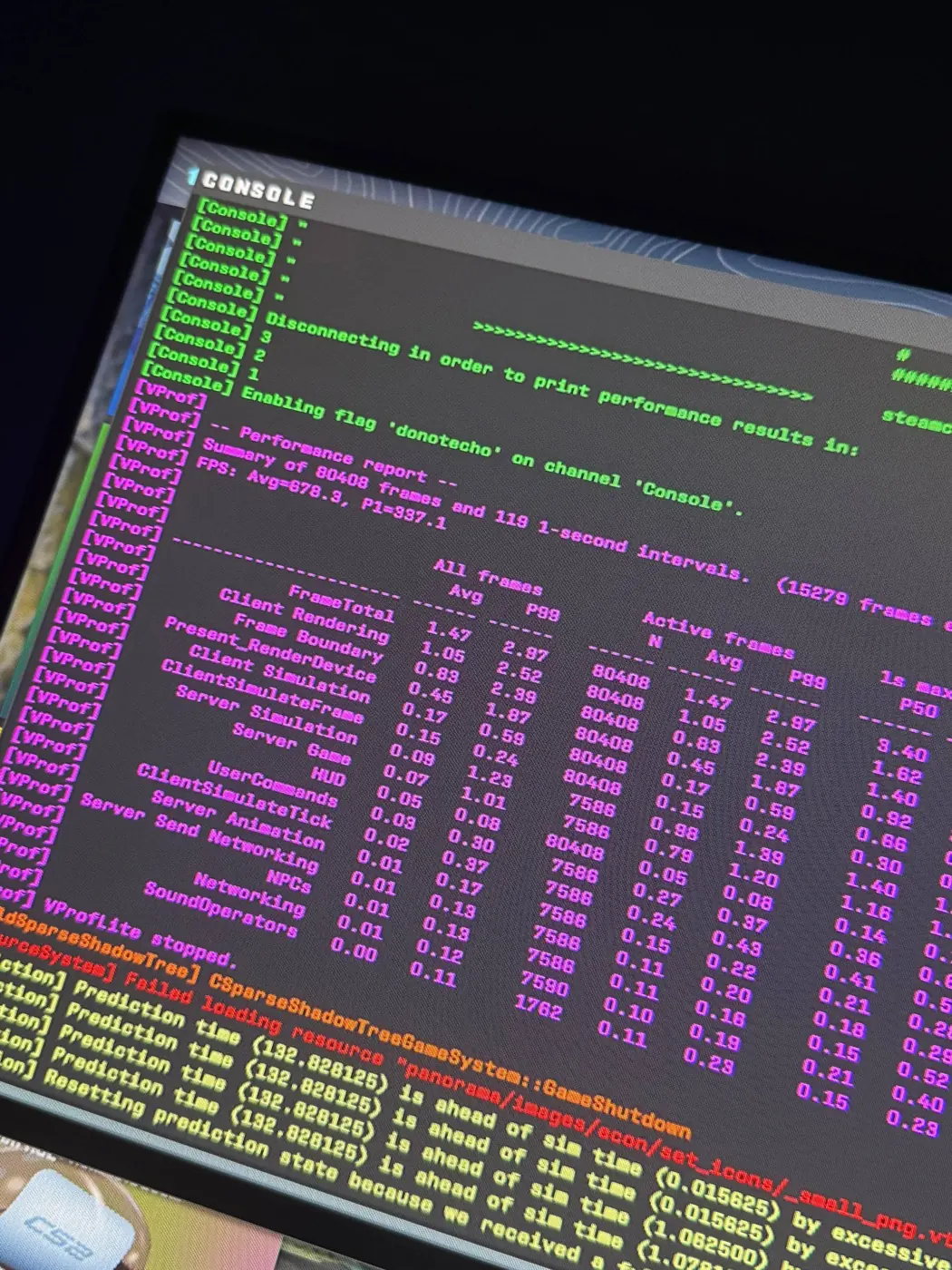The width and height of the screenshot is (952, 1270).
Task: Click the '1s max' column header
Action: (916, 685)
